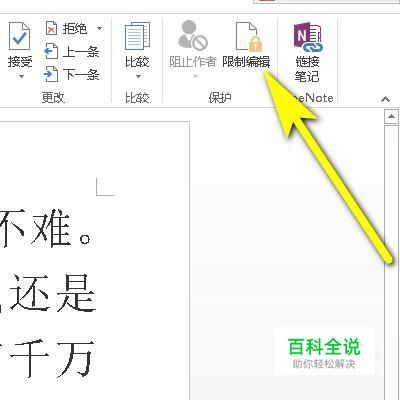400x400 pixels.
Task: Click the scrollbar up arrow
Action: [391, 117]
